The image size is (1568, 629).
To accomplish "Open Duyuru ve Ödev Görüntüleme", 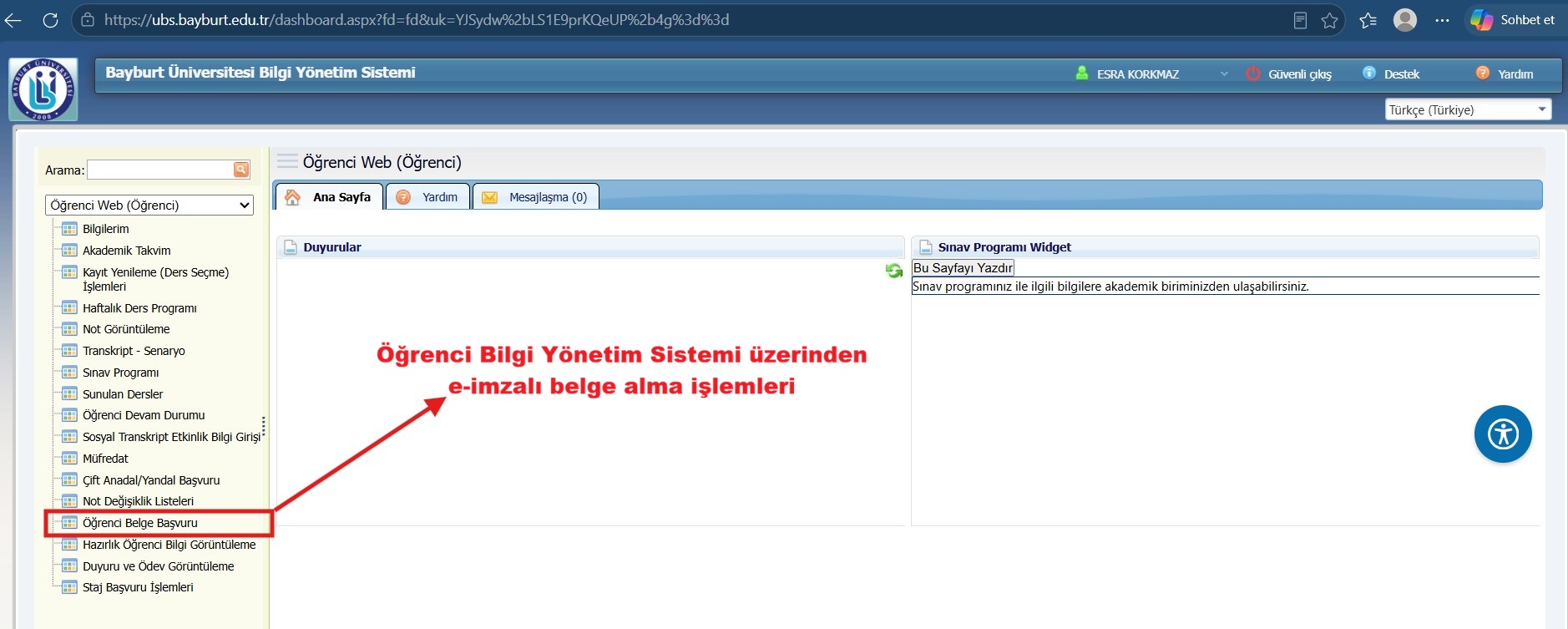I will click(158, 566).
